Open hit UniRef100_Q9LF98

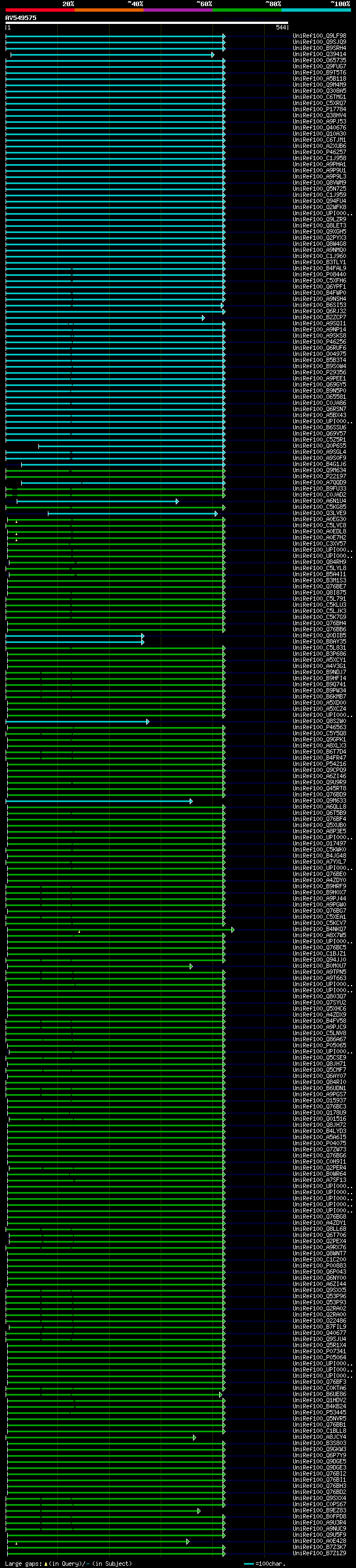click(x=319, y=36)
